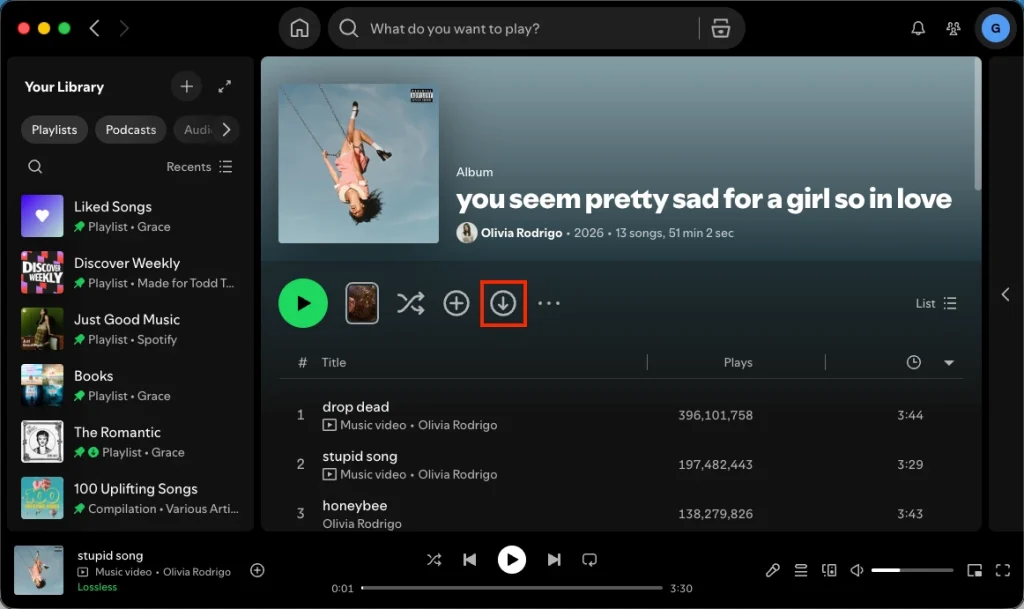Sort tracks by duration clock icon
Screen dimensions: 1024x609
914,362
